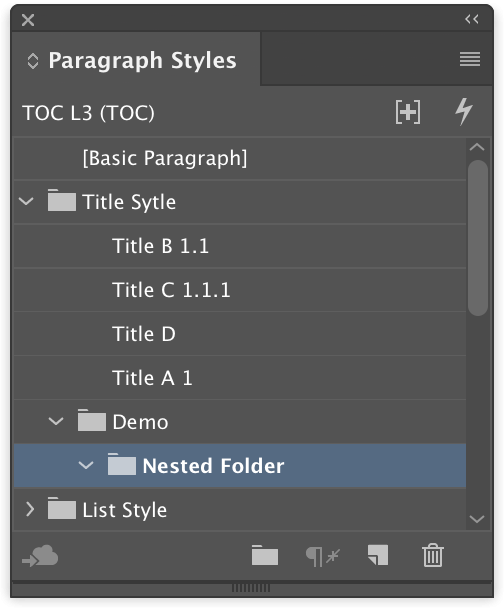Click the Quick Apply lightning bolt icon

(464, 112)
